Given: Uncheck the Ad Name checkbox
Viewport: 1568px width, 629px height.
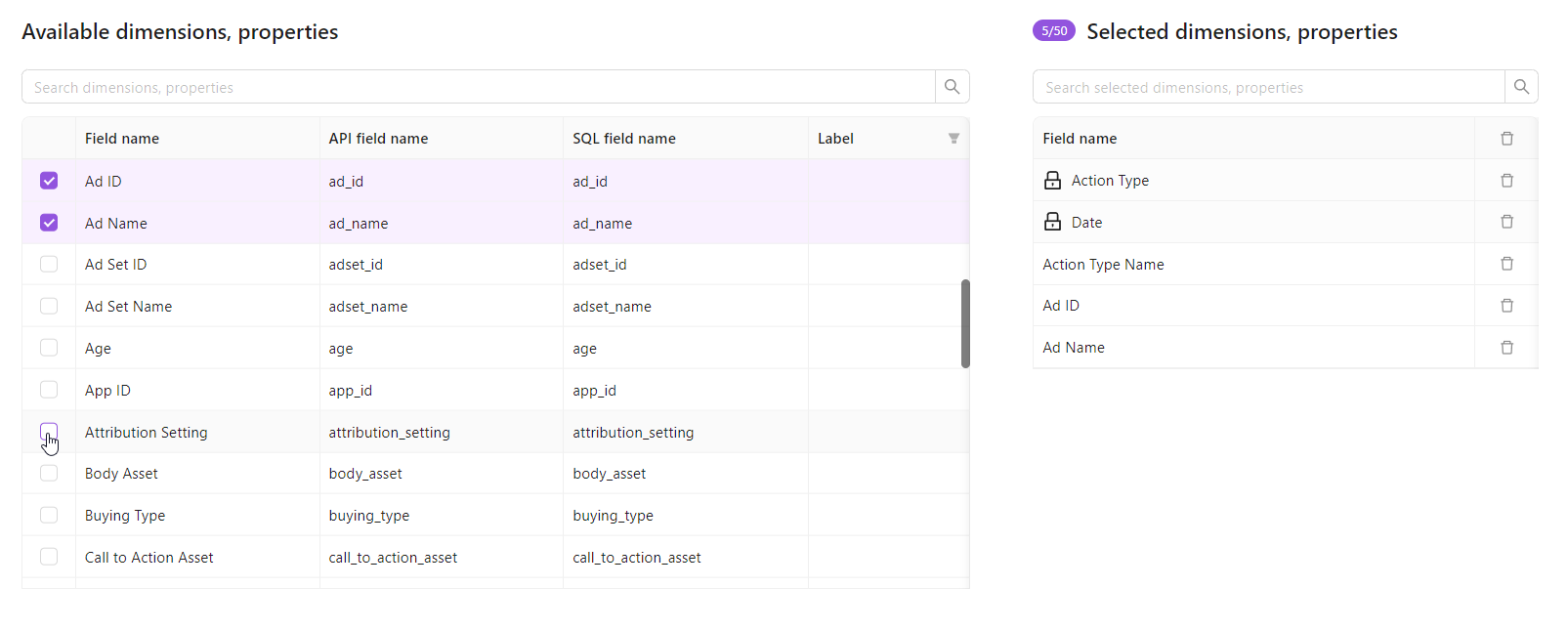Looking at the screenshot, I should coord(49,223).
